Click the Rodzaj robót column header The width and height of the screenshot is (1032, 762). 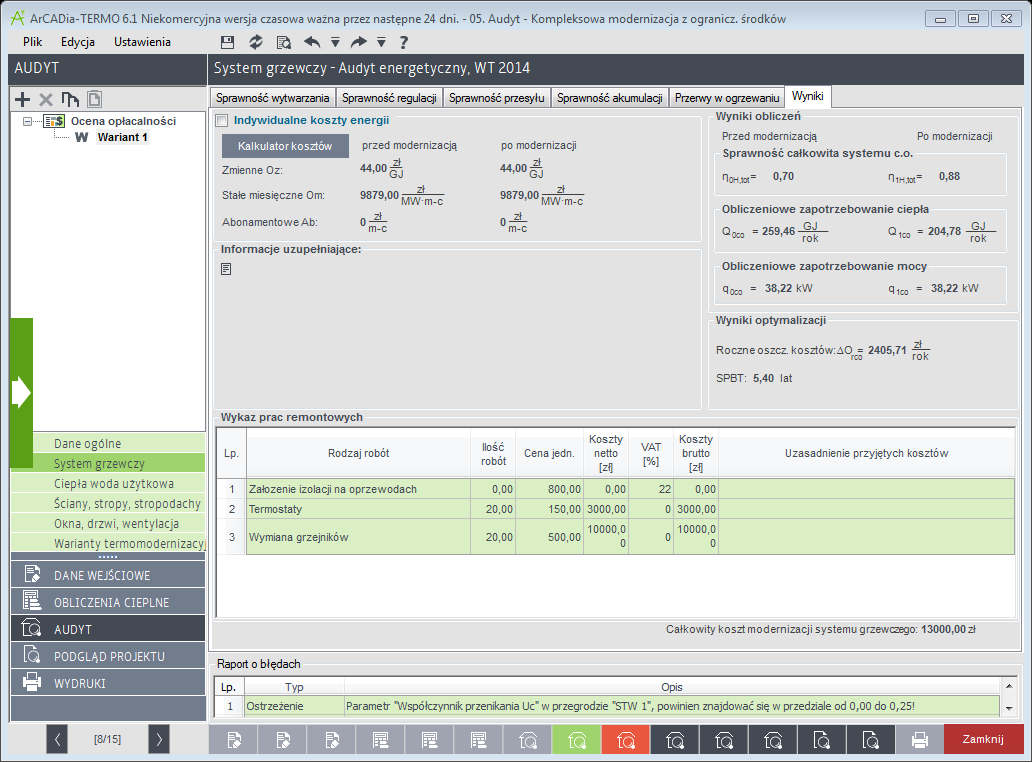click(358, 453)
